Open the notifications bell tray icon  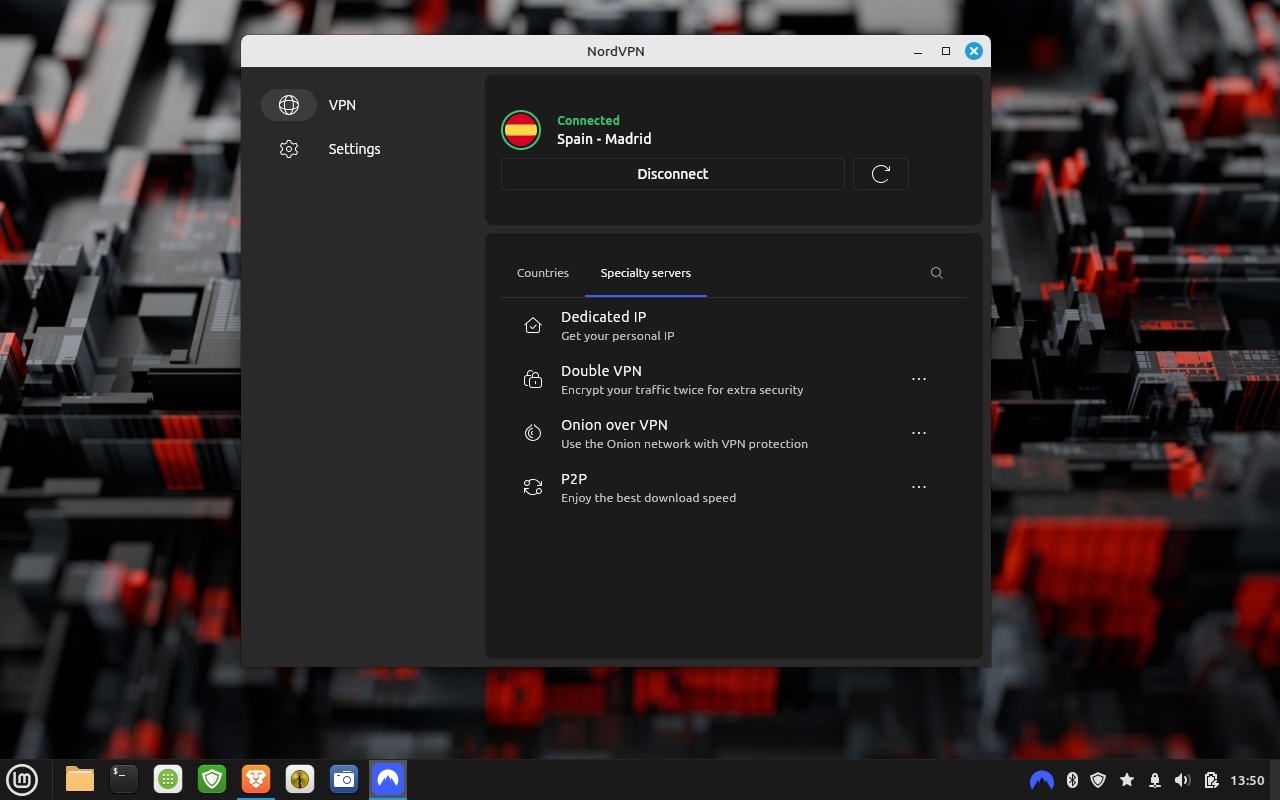click(1155, 780)
